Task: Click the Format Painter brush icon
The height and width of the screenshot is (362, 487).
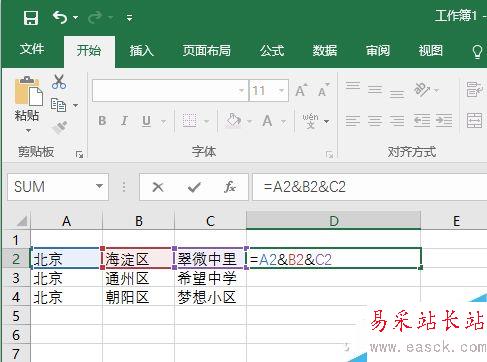Action: [60, 127]
